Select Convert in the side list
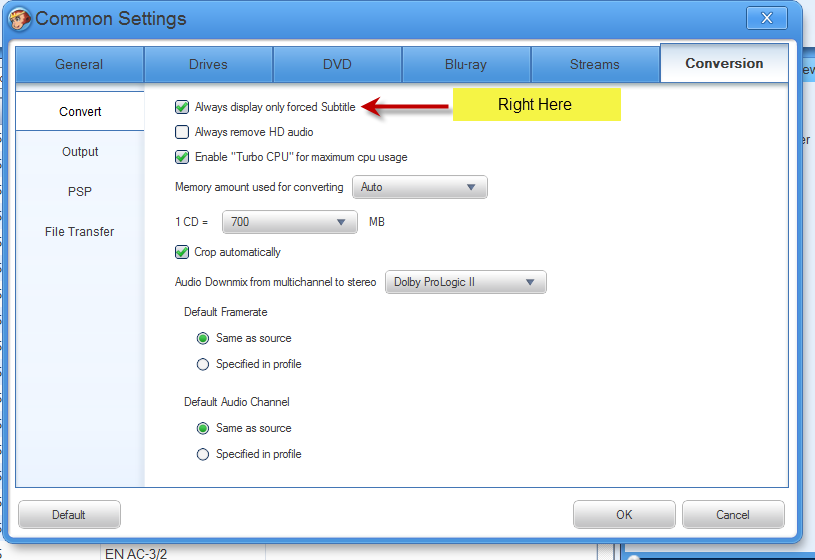This screenshot has height=560, width=815. pyautogui.click(x=80, y=111)
